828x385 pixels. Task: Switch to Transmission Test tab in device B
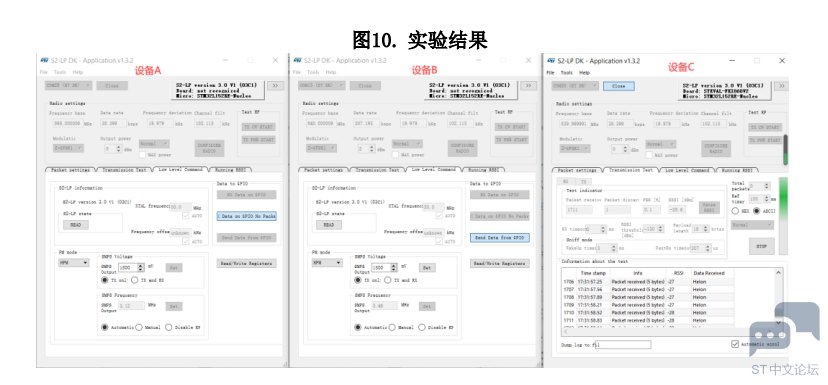click(x=378, y=170)
